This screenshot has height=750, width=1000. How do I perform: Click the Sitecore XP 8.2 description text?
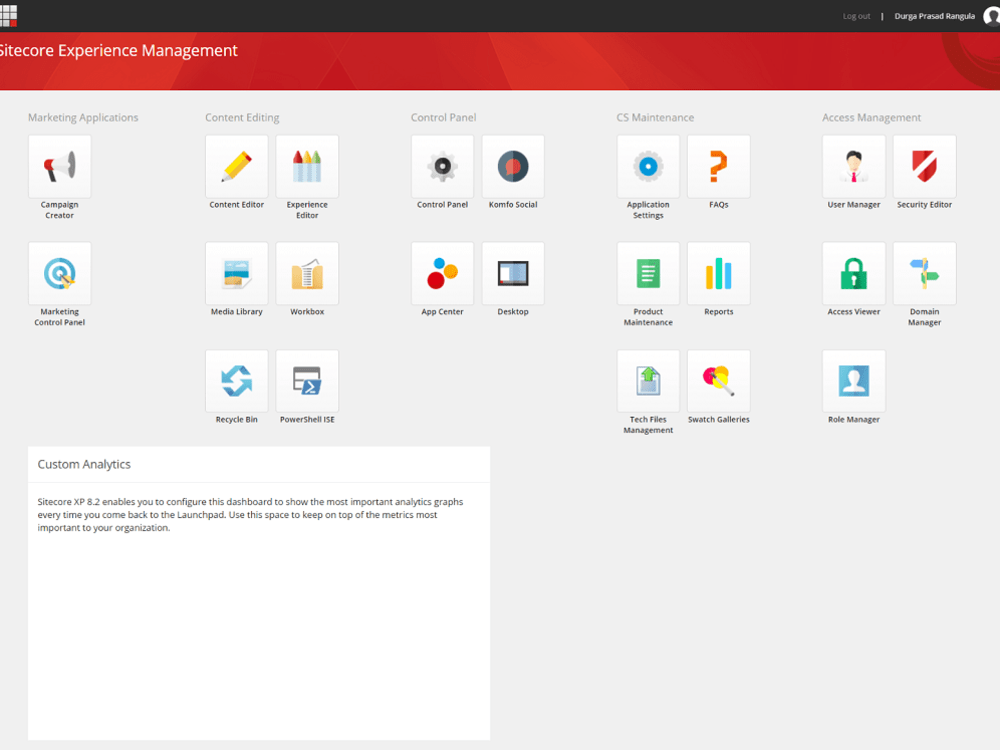click(250, 515)
